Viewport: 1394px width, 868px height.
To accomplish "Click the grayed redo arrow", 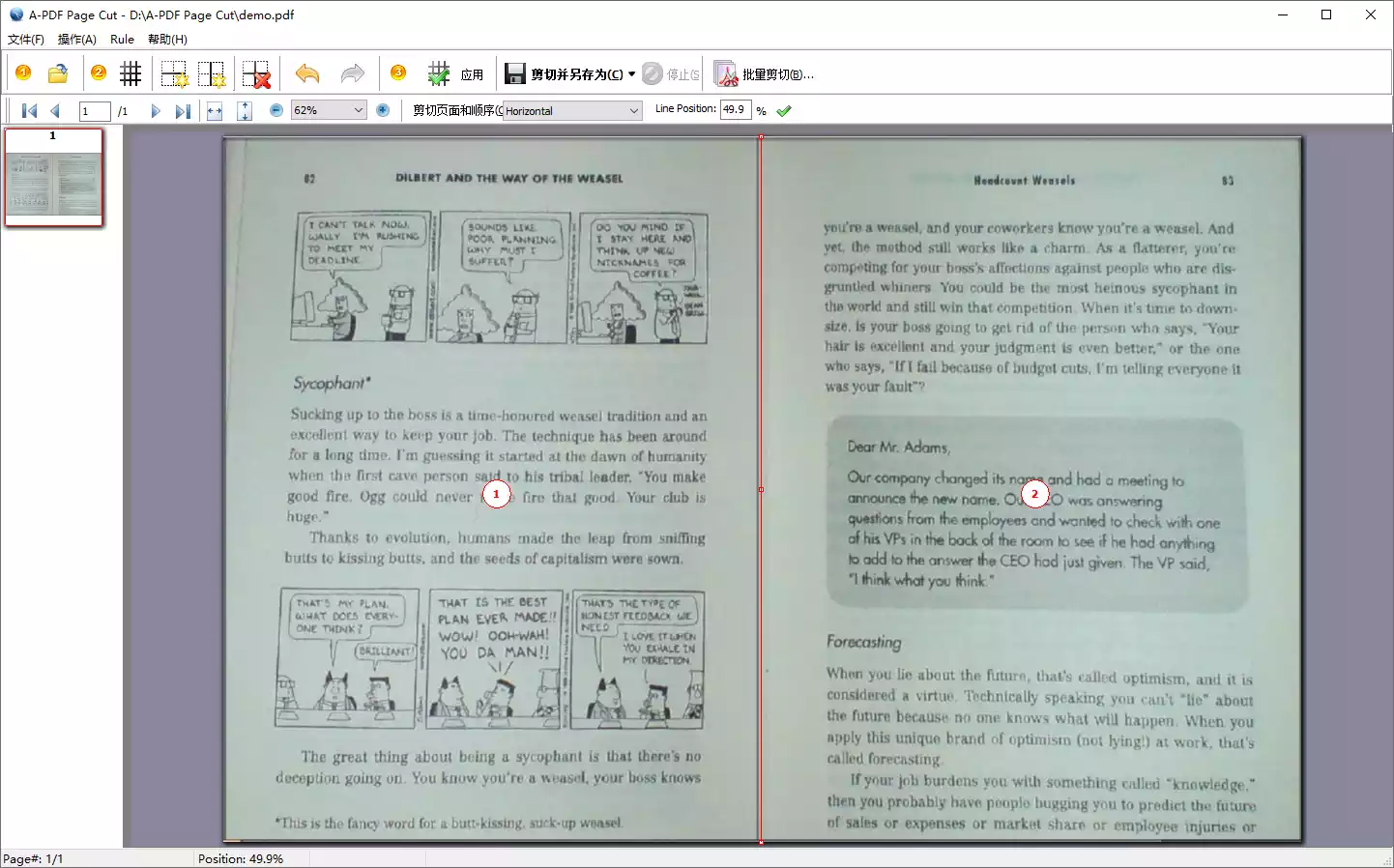I will coord(353,73).
